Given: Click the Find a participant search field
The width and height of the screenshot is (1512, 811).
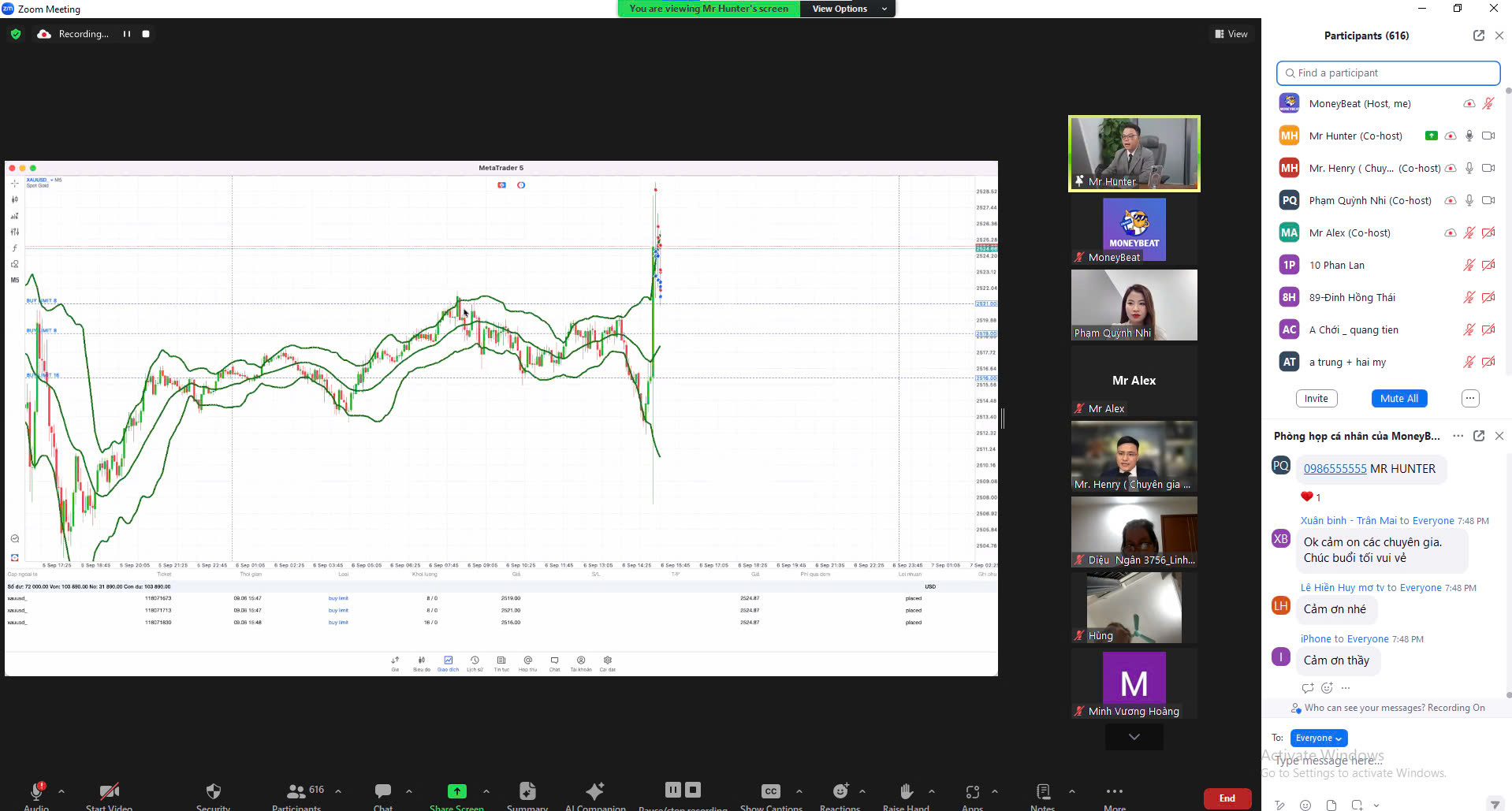Looking at the screenshot, I should tap(1387, 73).
